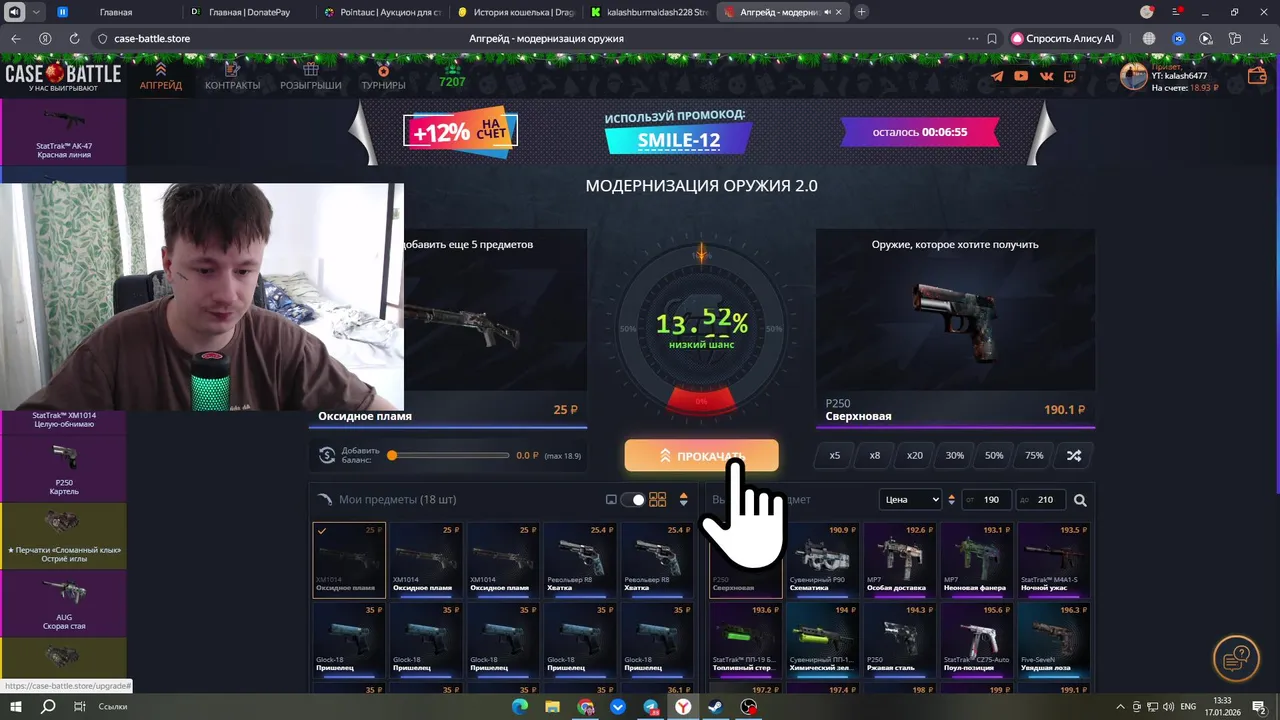Open the АПГРЕЙД navigation tab
Image resolution: width=1280 pixels, height=720 pixels.
[161, 78]
